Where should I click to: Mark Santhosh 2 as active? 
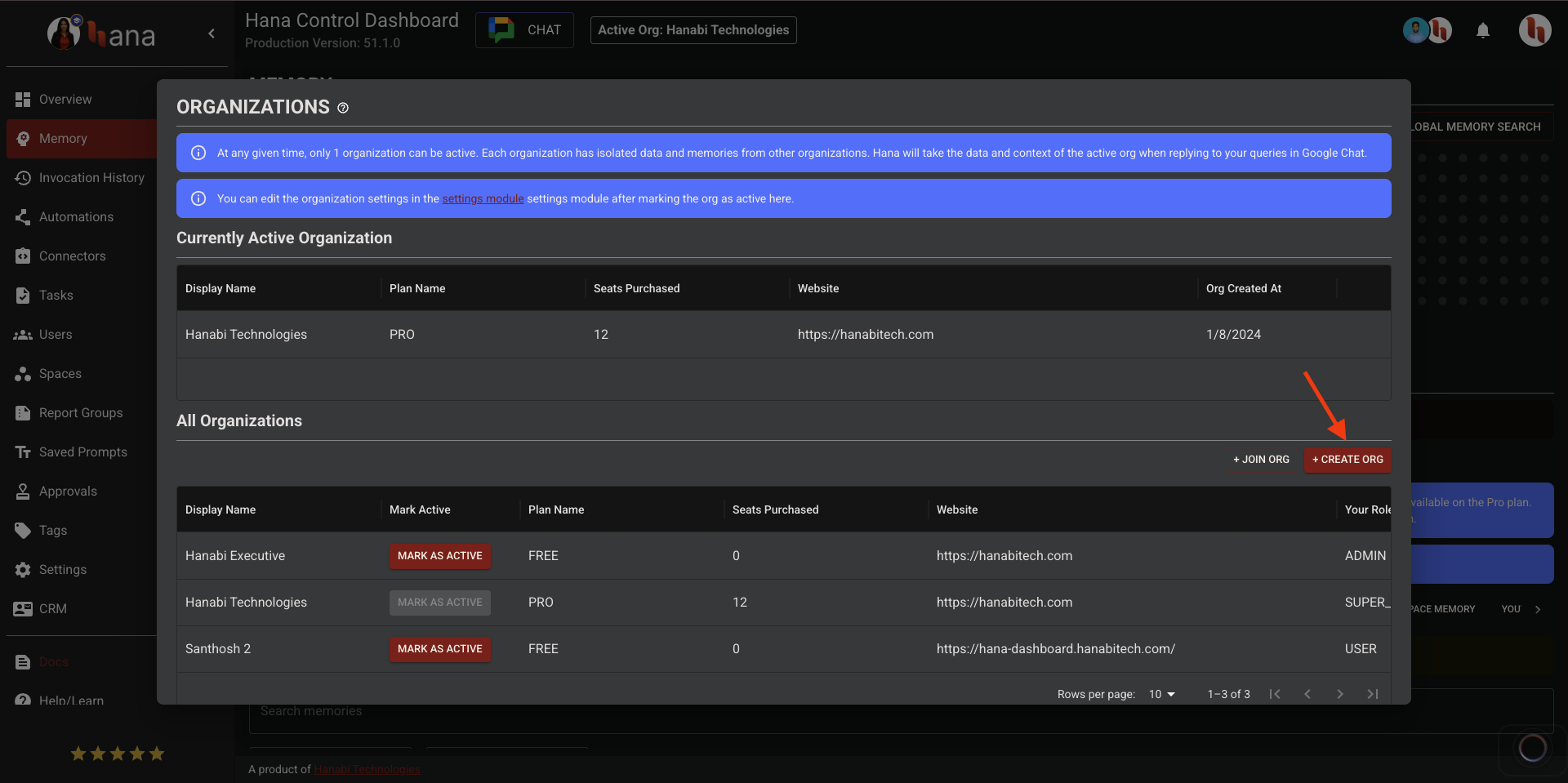pos(440,649)
